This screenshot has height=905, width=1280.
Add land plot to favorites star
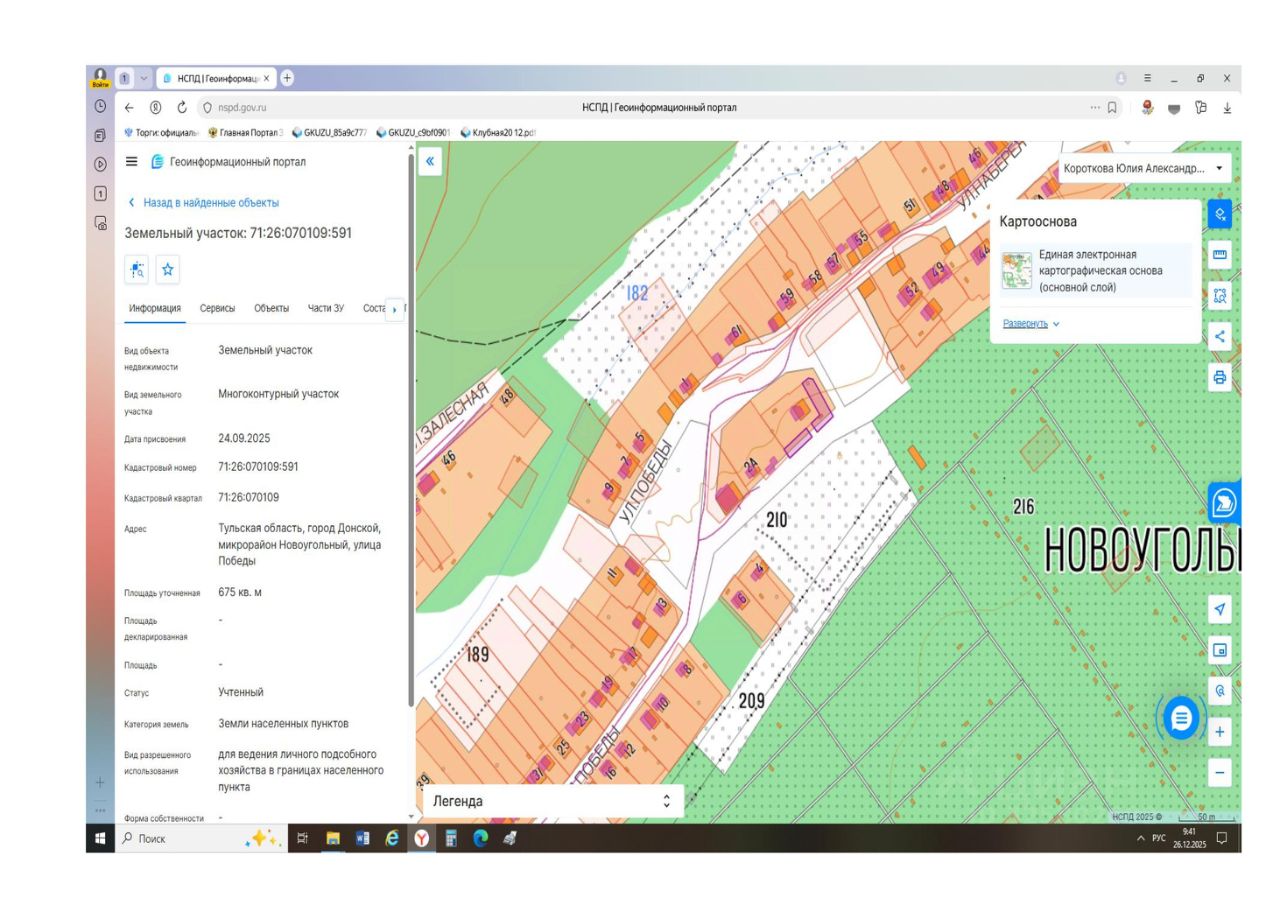pyautogui.click(x=168, y=269)
